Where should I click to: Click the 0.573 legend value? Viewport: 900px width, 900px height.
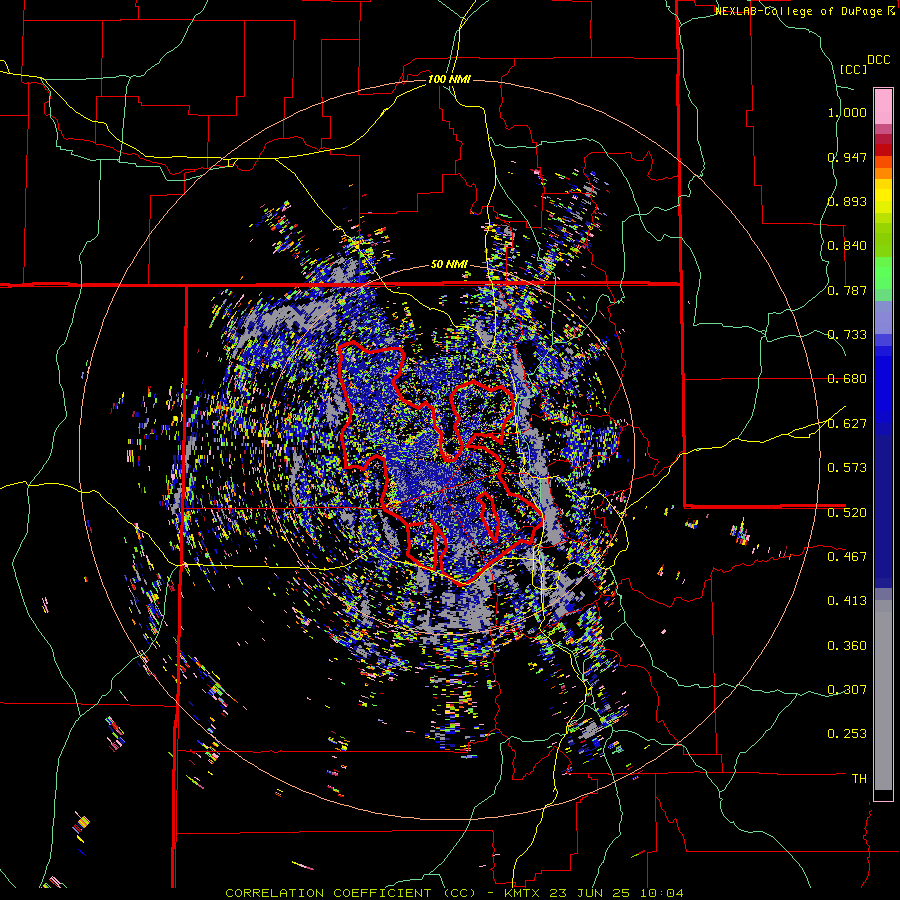(847, 468)
